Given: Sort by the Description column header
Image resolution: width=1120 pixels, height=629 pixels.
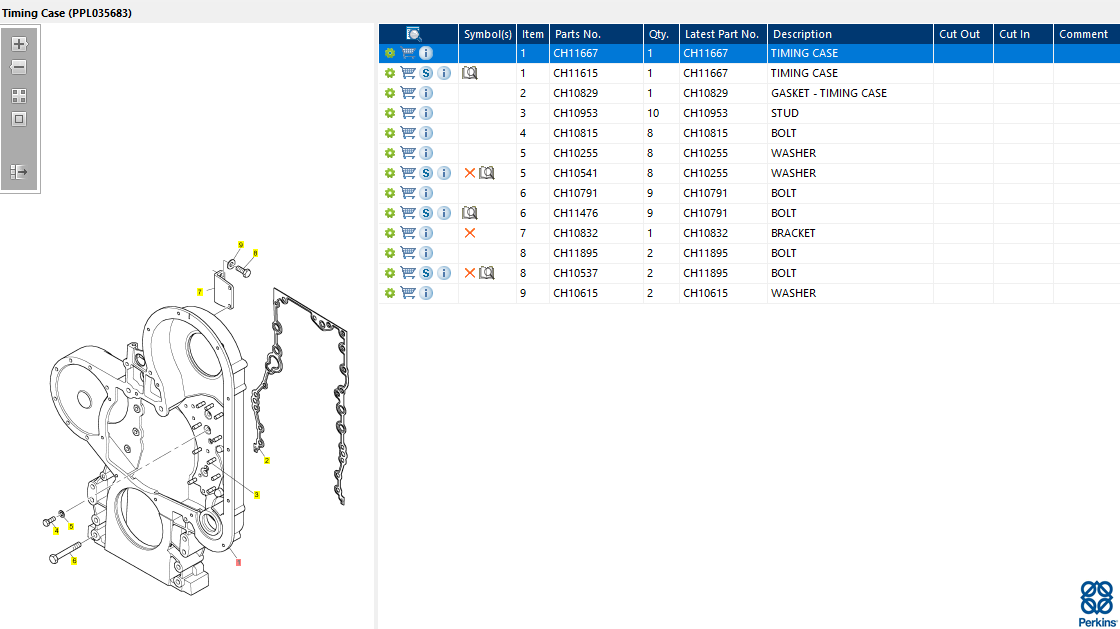Looking at the screenshot, I should point(802,34).
